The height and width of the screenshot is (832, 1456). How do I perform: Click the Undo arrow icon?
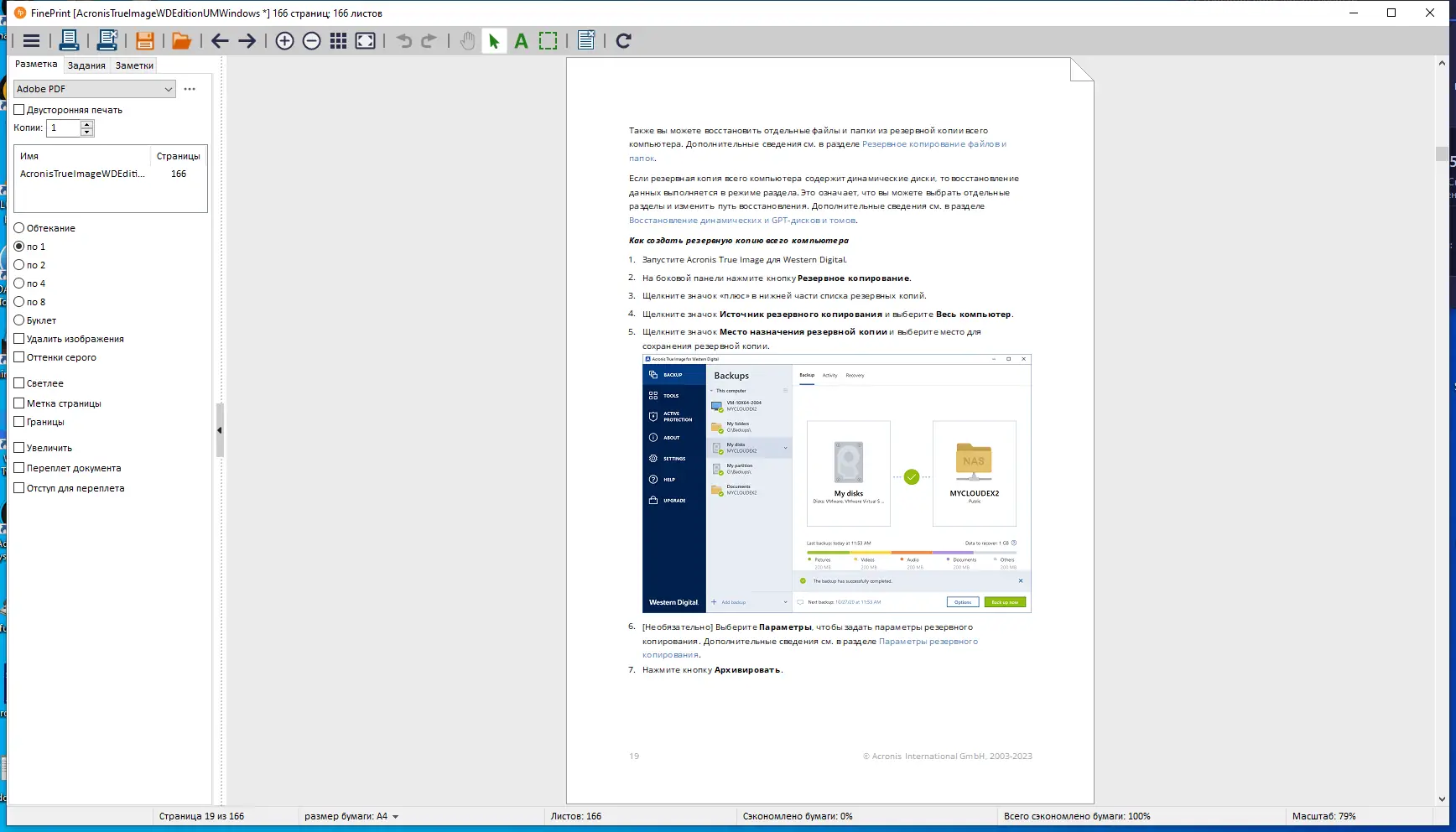pyautogui.click(x=404, y=40)
